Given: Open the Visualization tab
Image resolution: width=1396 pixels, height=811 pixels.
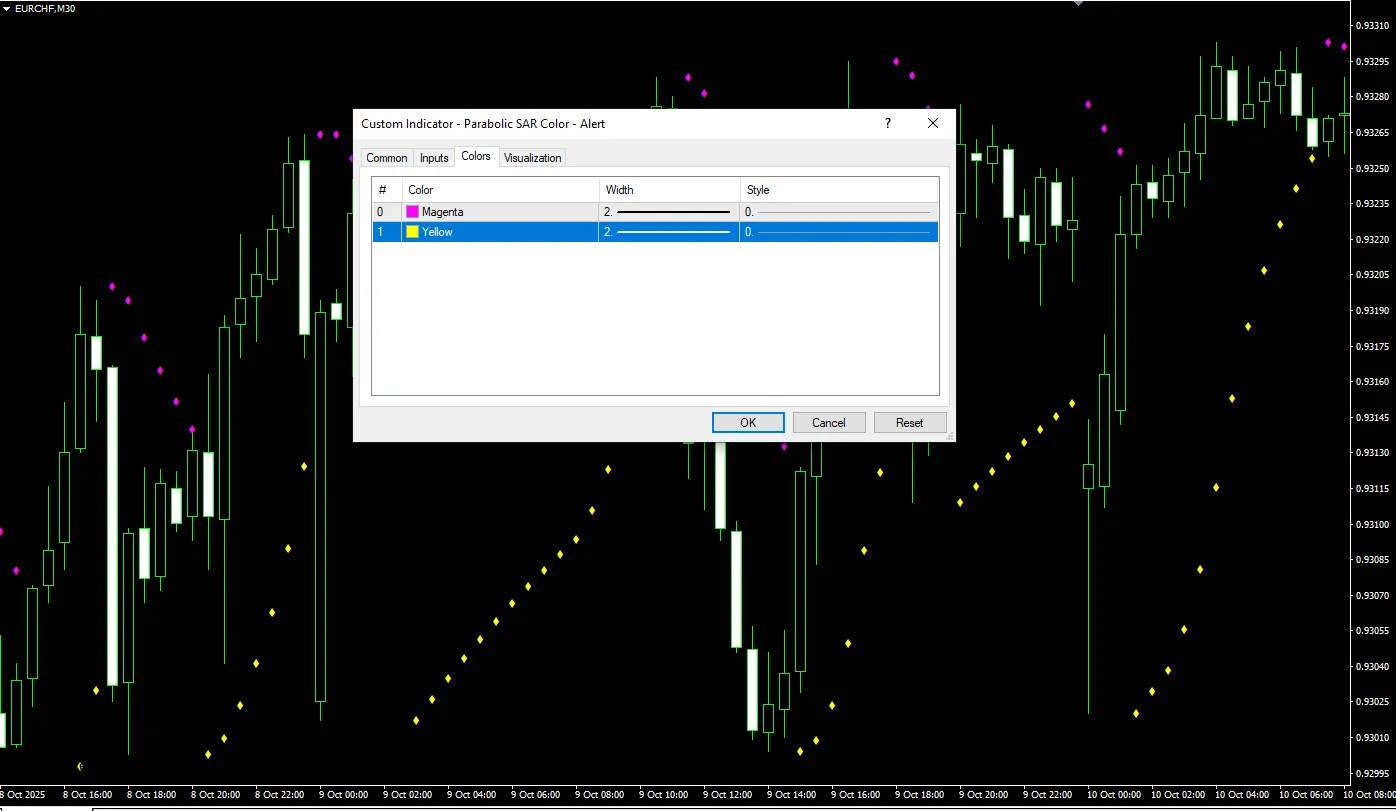Looking at the screenshot, I should pyautogui.click(x=532, y=158).
